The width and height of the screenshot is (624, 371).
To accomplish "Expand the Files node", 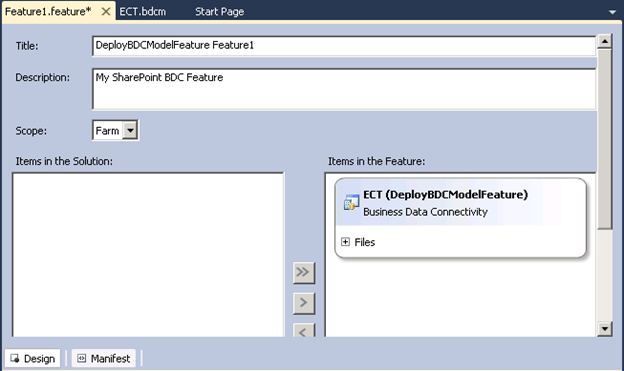I will pyautogui.click(x=345, y=242).
